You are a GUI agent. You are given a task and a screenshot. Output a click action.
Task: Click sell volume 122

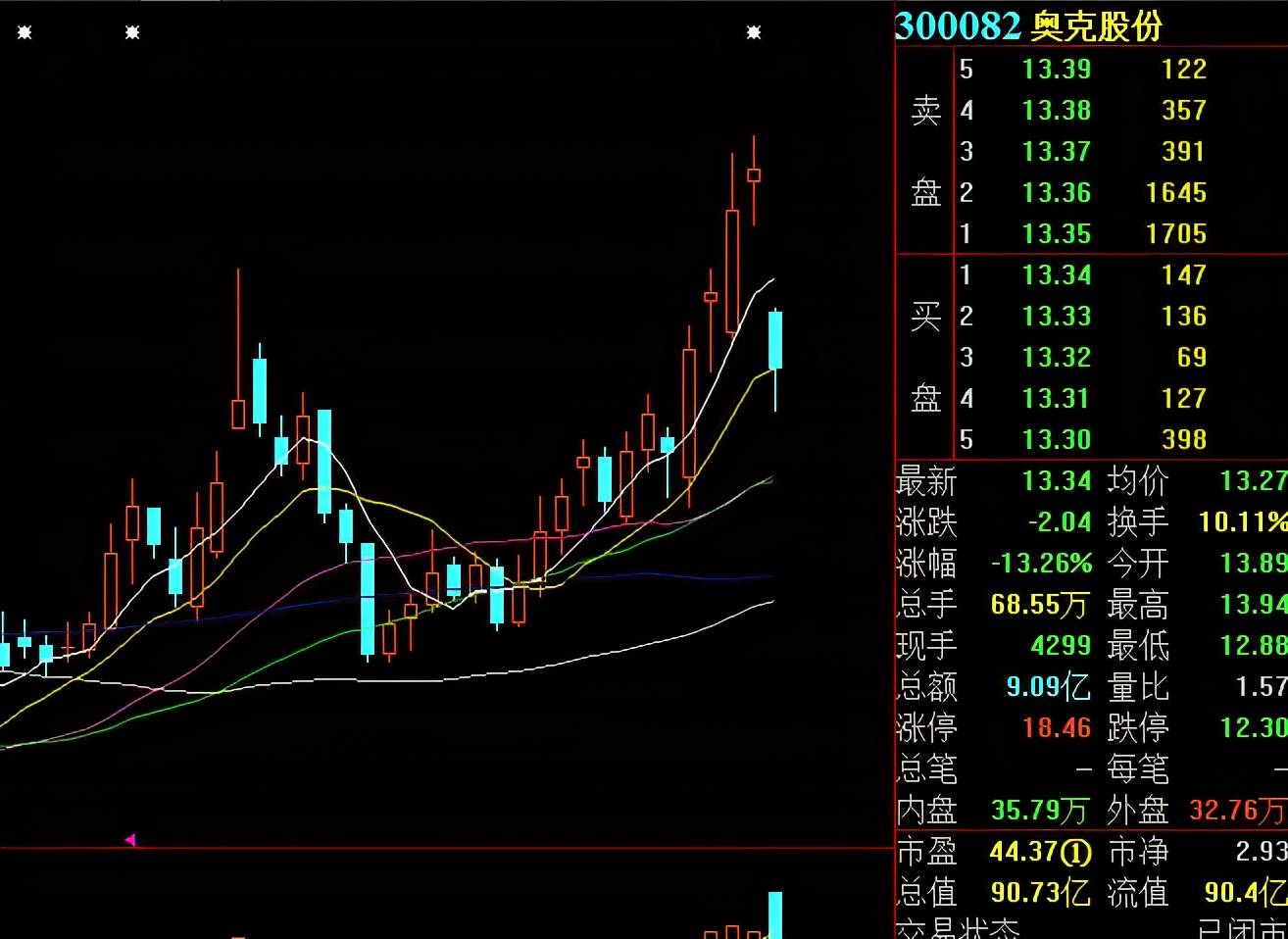tap(1184, 70)
